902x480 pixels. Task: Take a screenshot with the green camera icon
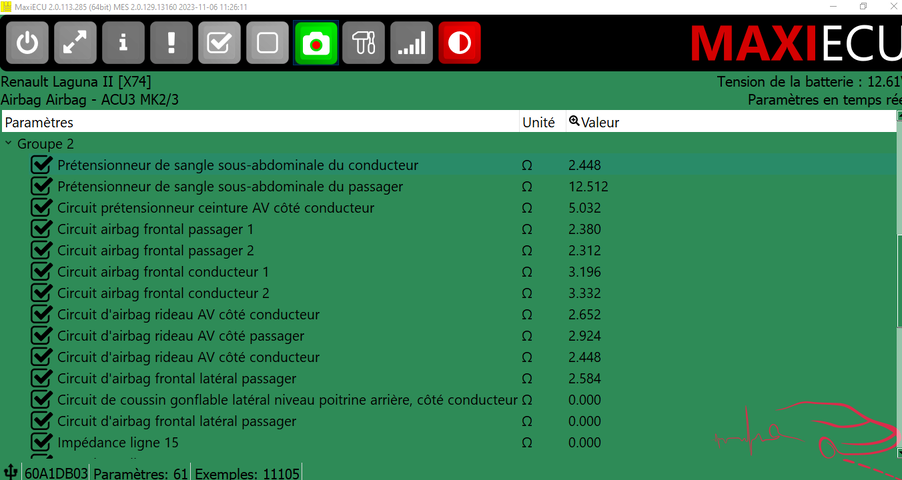(x=315, y=43)
